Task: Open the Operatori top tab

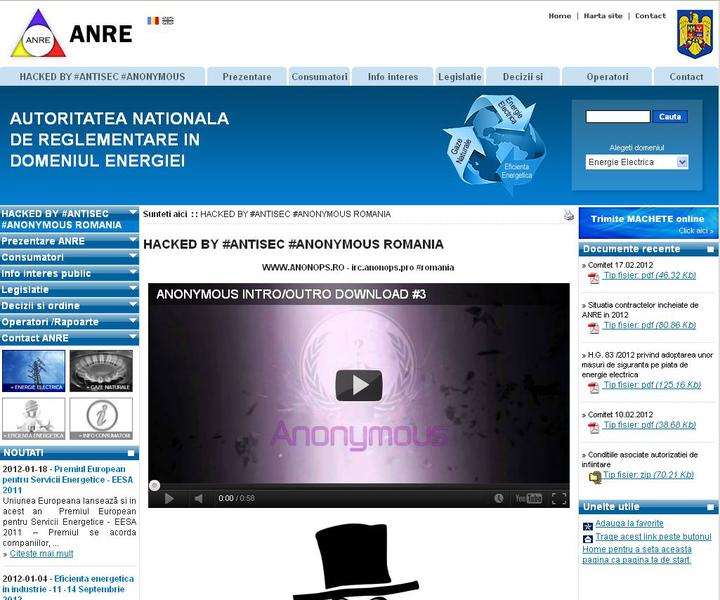Action: pos(607,77)
